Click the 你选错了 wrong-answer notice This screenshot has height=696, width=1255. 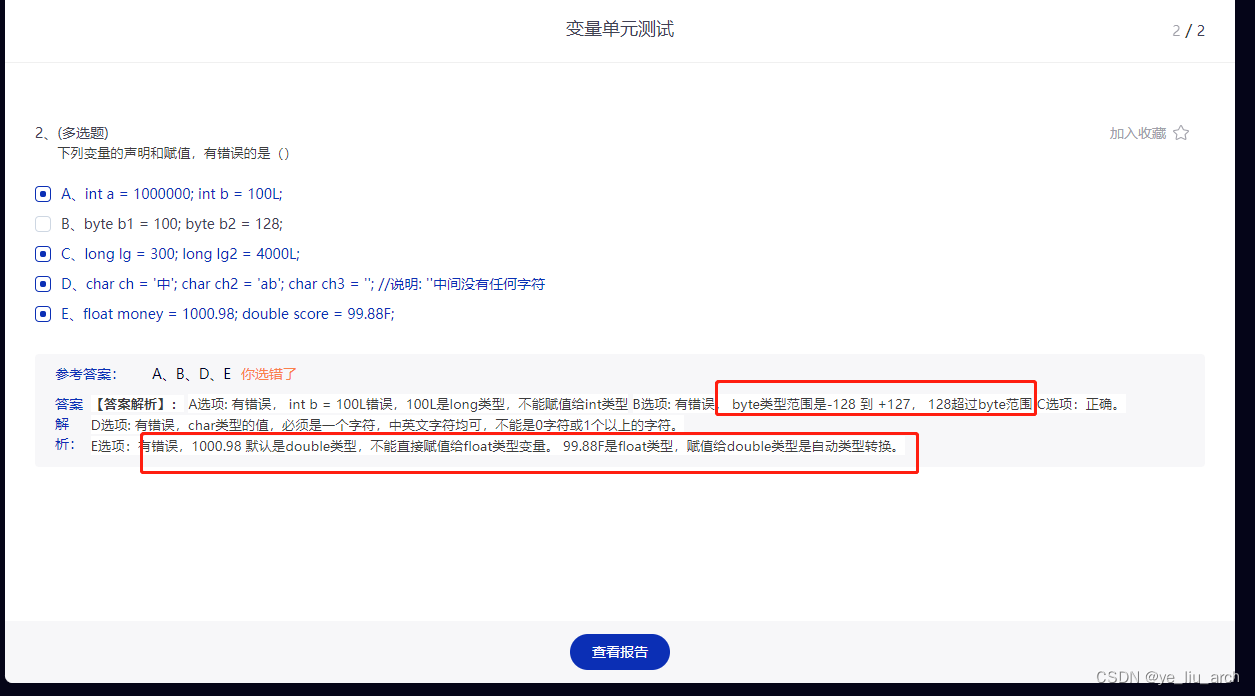click(269, 374)
